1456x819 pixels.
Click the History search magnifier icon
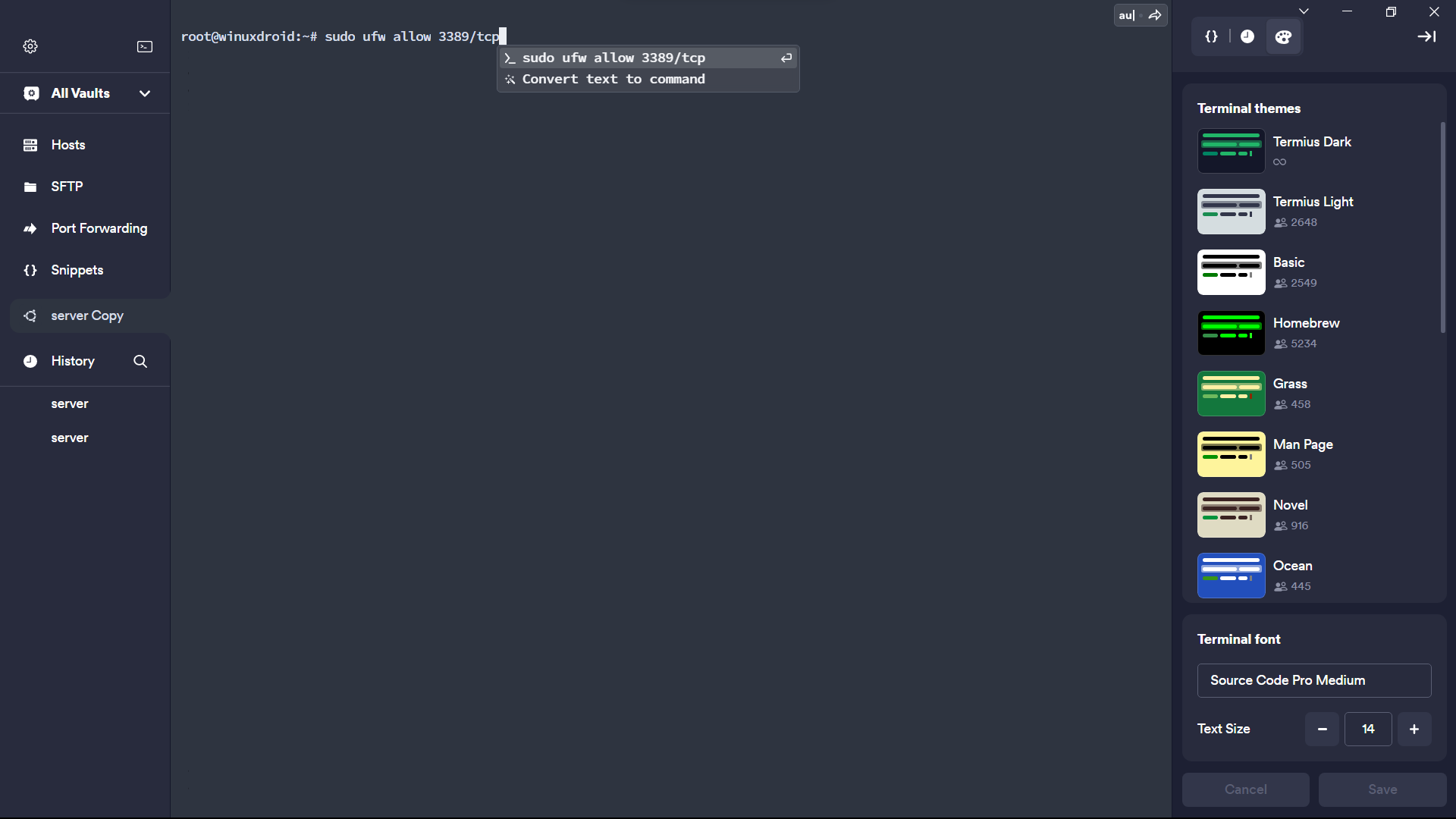coord(140,362)
